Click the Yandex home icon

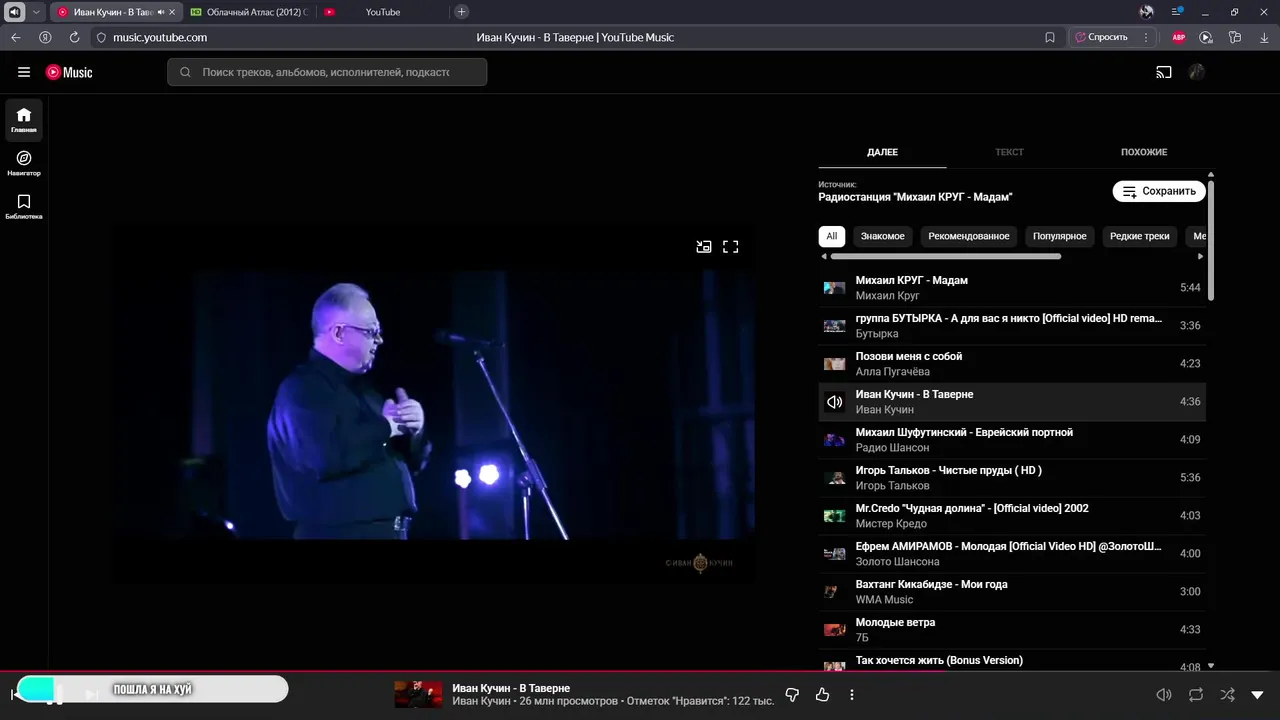45,37
